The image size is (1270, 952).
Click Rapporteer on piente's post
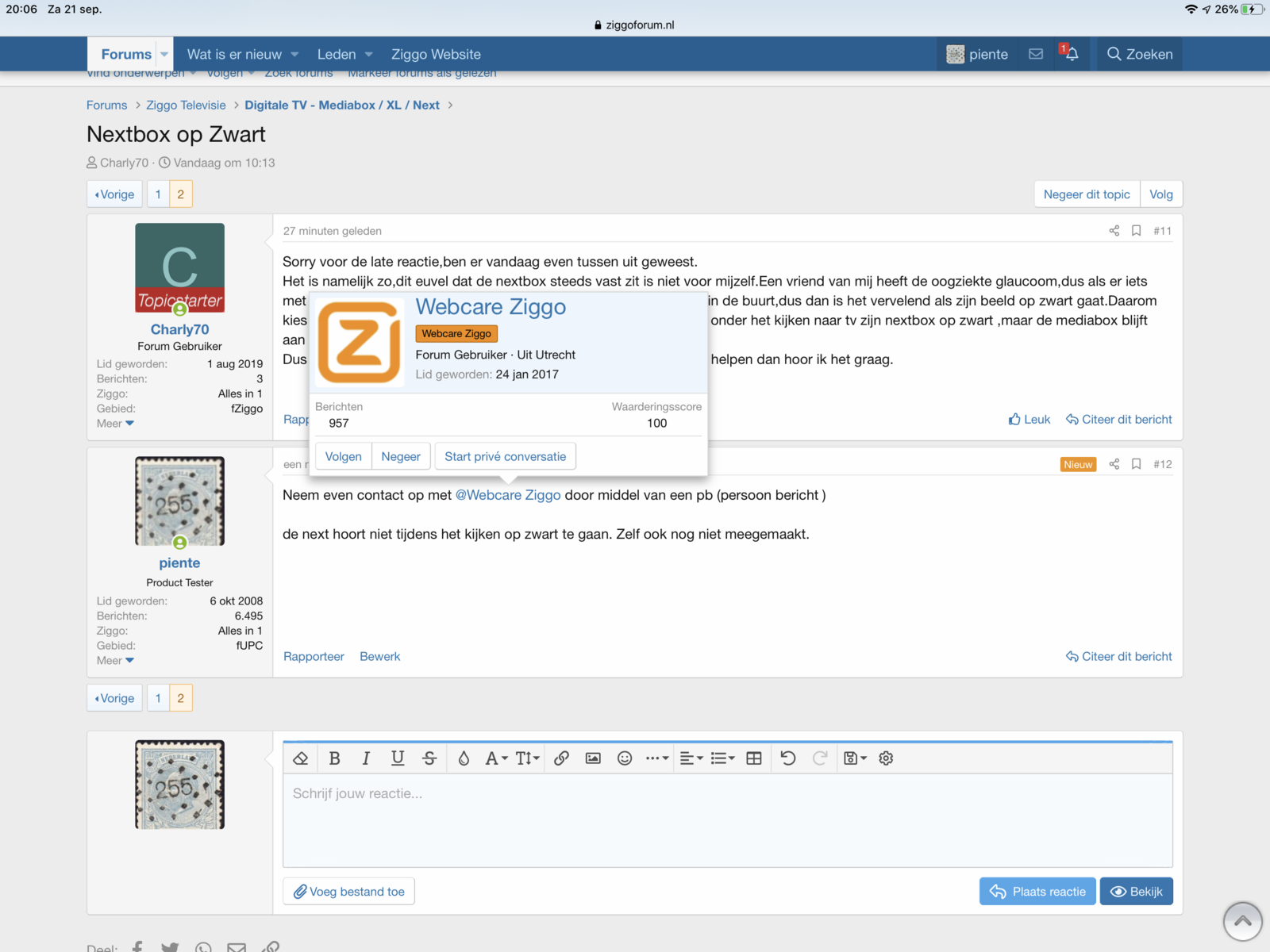314,657
